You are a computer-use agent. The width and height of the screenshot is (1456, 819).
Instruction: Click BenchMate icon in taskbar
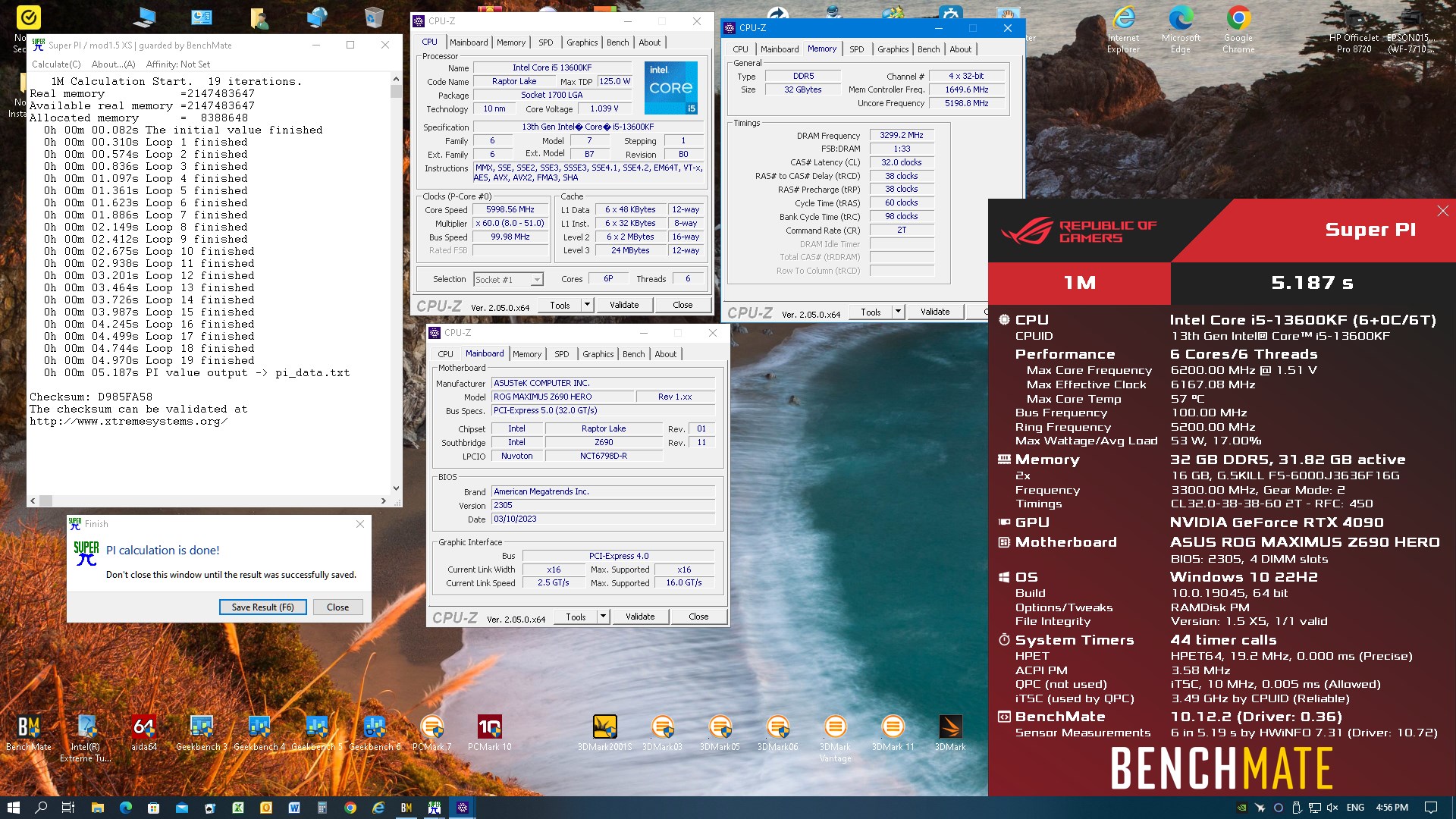[x=406, y=808]
